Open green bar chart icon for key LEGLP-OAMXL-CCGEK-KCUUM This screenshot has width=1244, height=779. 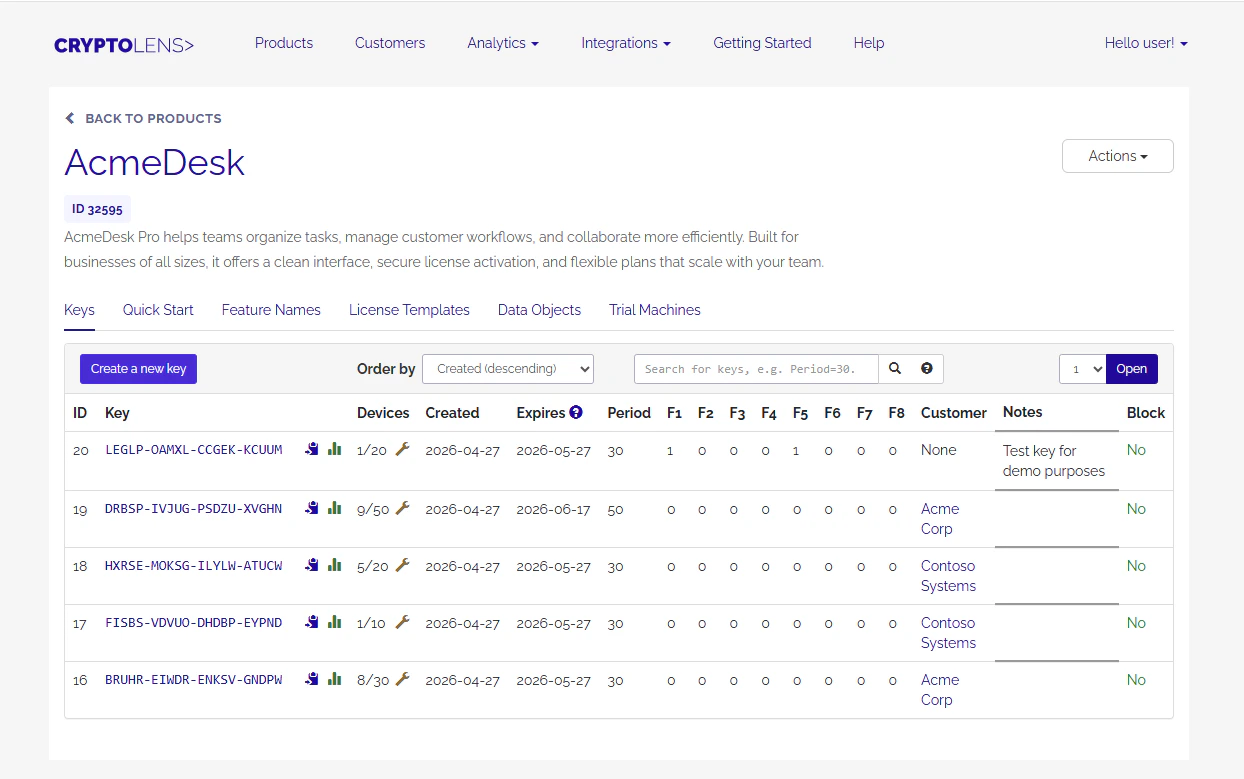pos(335,450)
